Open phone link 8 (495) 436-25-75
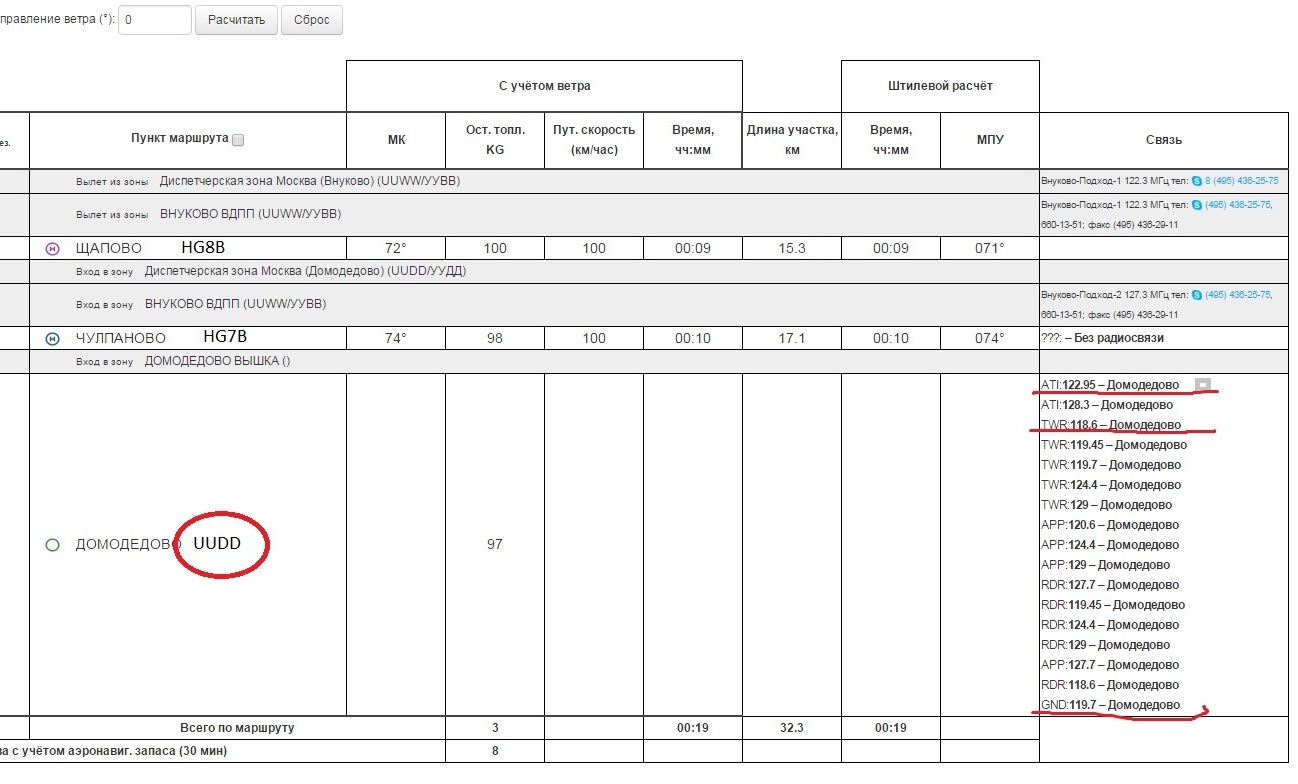1298x784 pixels. point(1241,181)
